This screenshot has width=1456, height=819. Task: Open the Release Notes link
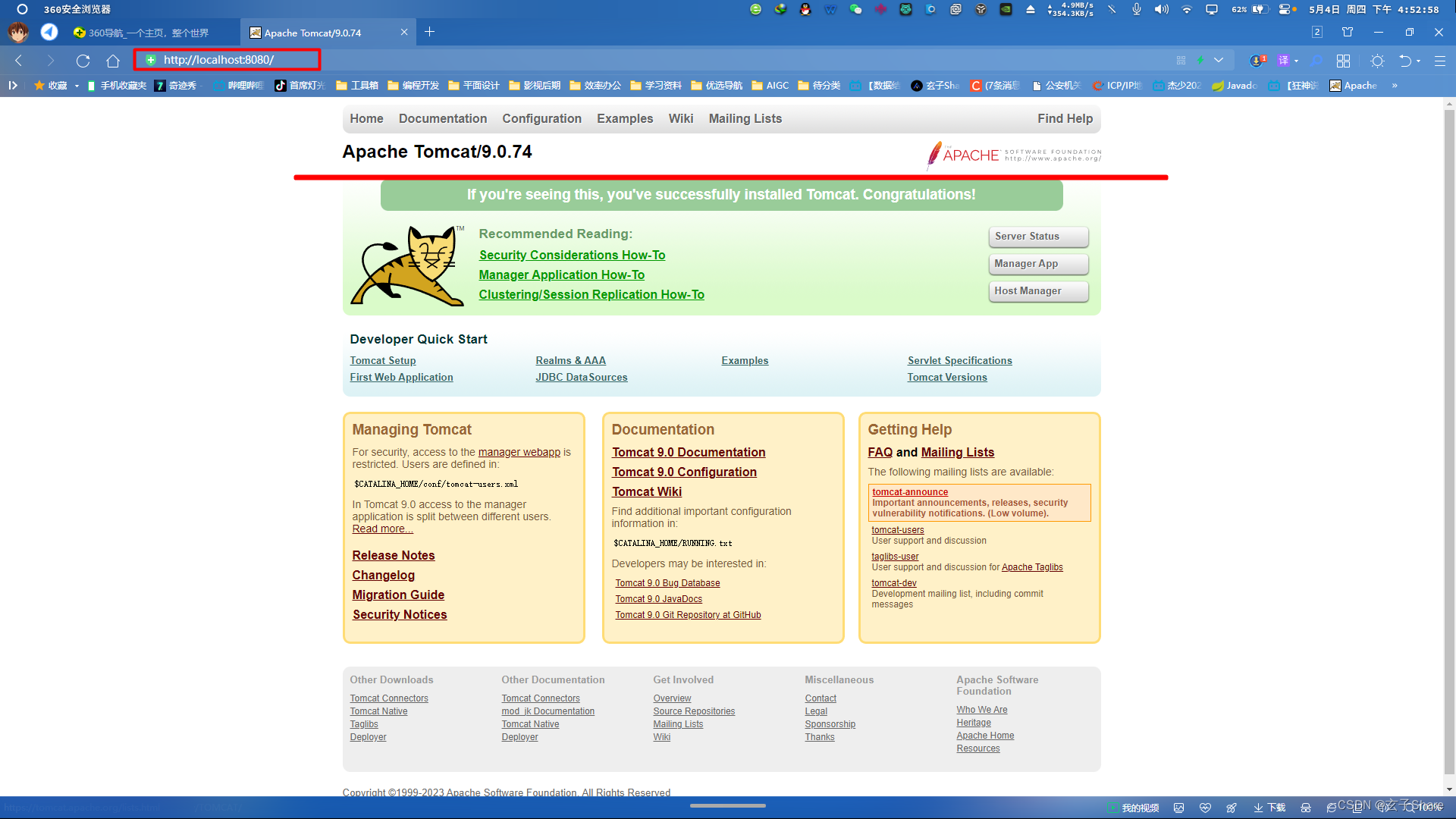394,556
